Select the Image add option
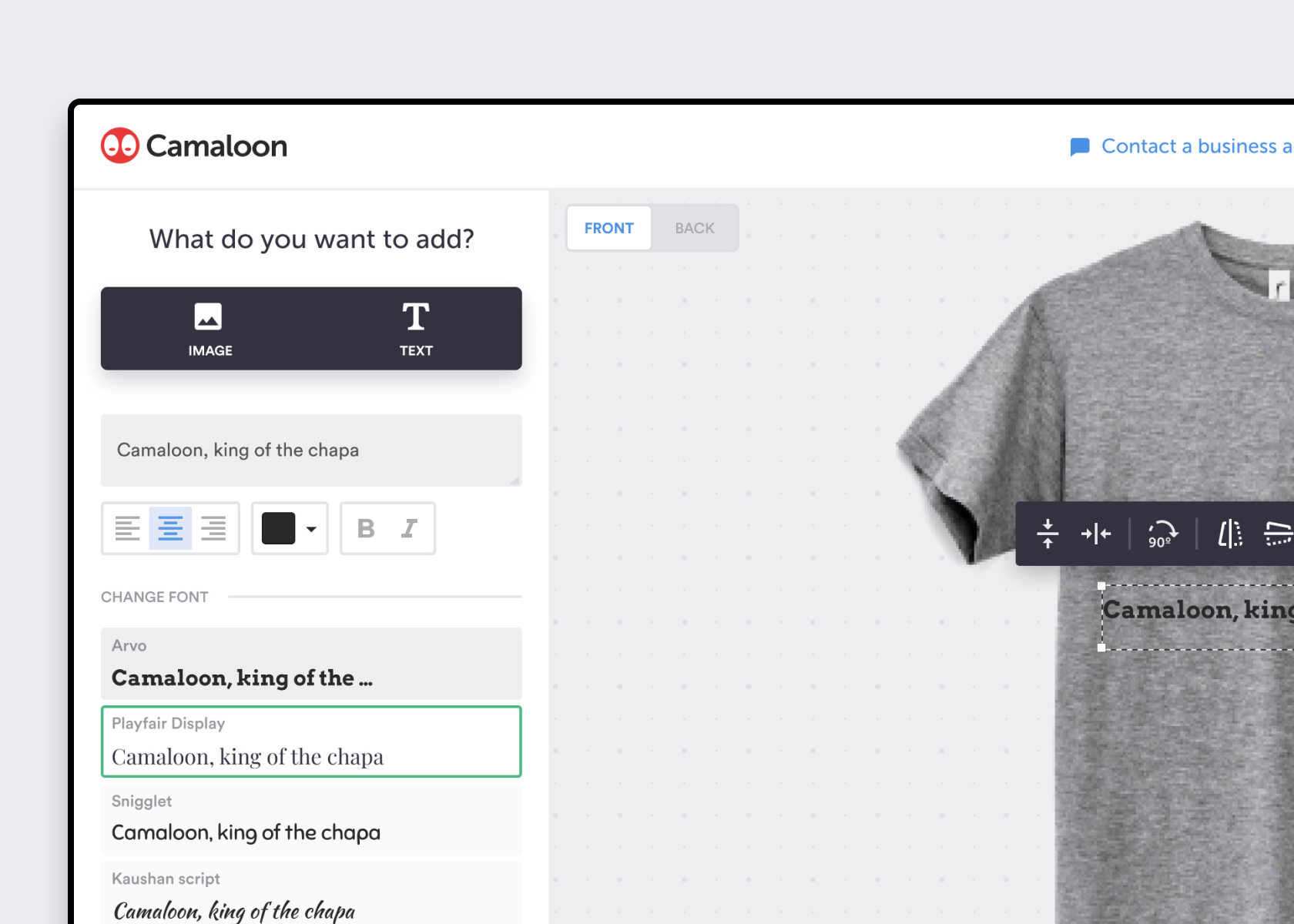This screenshot has width=1294, height=924. click(x=210, y=329)
